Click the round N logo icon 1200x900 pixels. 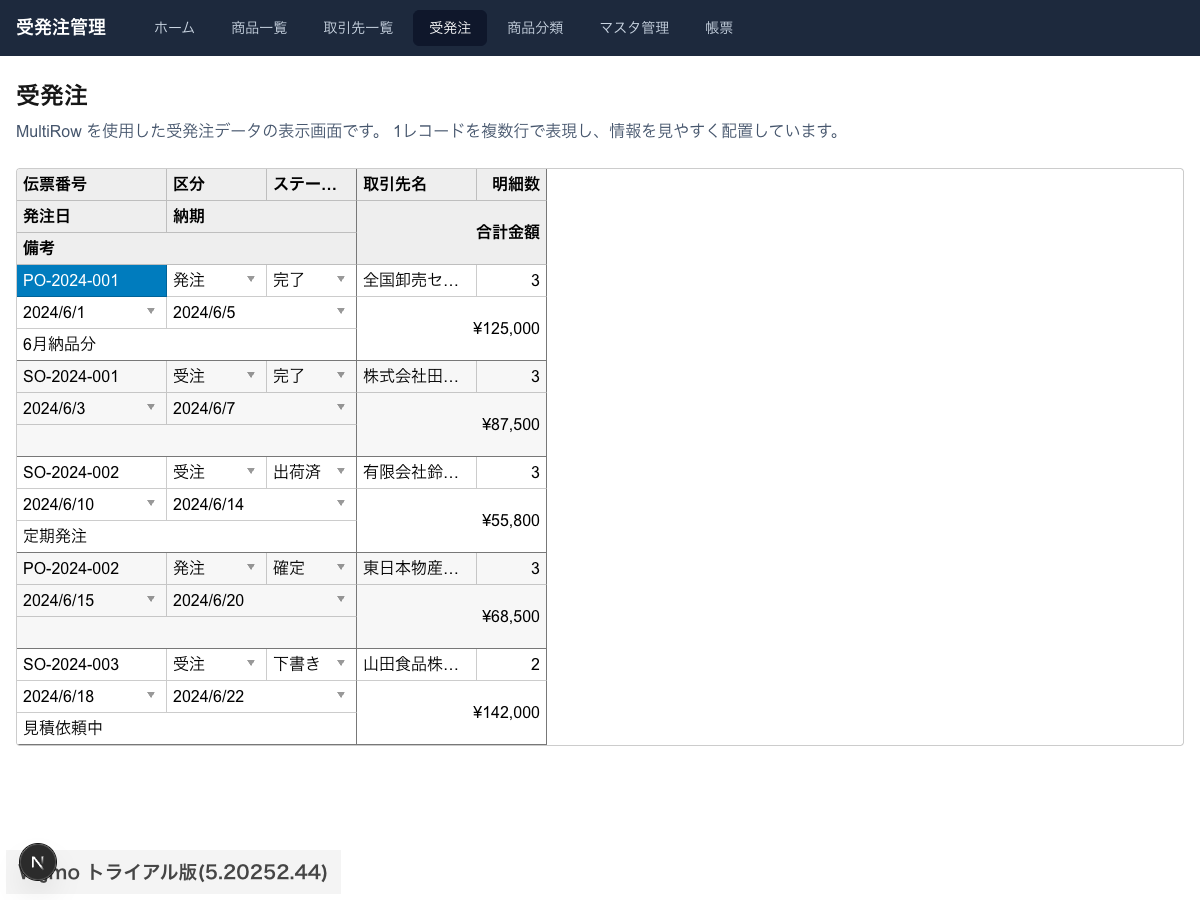coord(38,862)
